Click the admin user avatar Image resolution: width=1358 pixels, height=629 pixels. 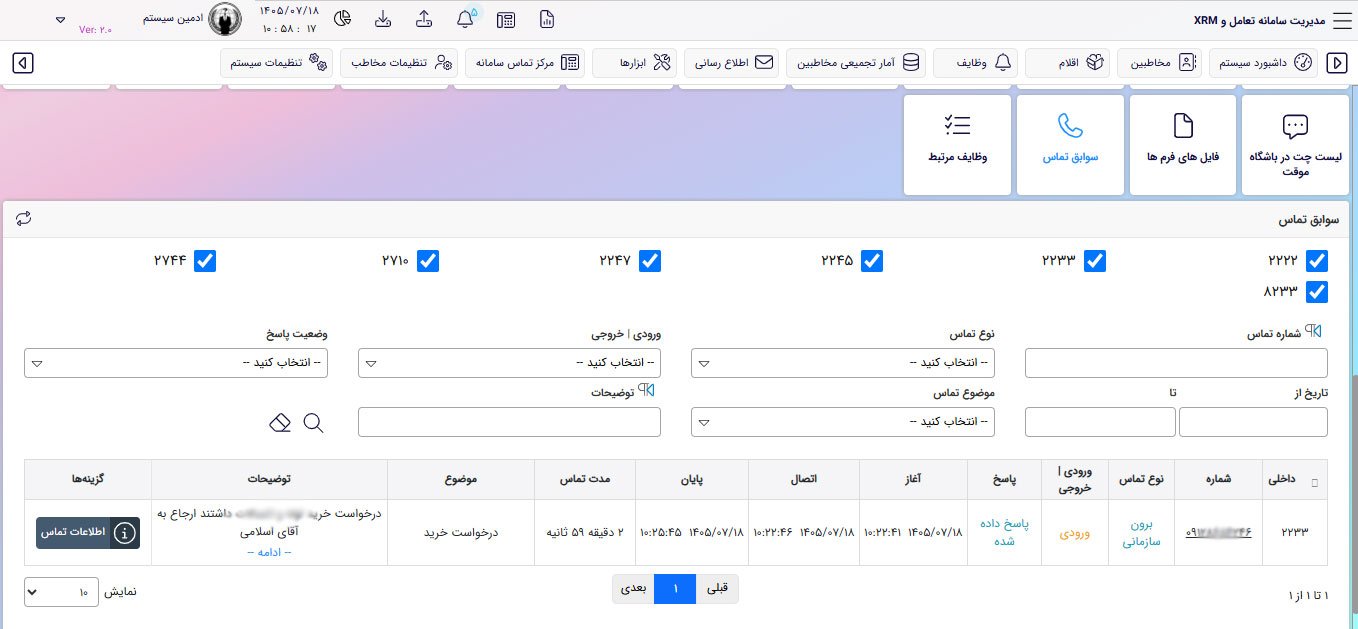[x=225, y=19]
